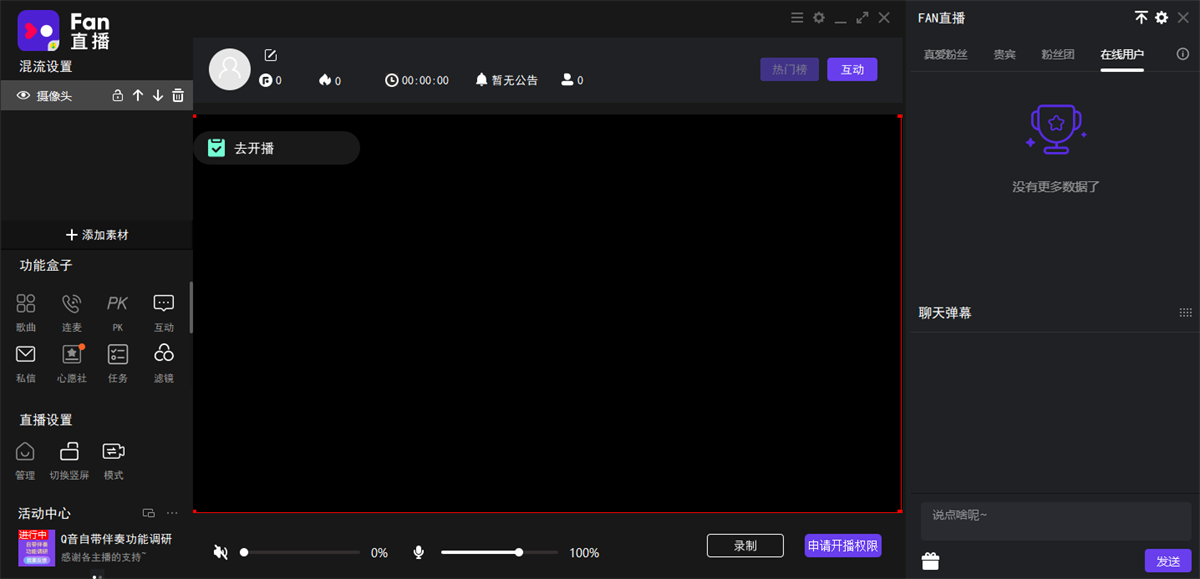This screenshot has height=579, width=1200.
Task: Open the 歌曲 song tool
Action: 26,311
